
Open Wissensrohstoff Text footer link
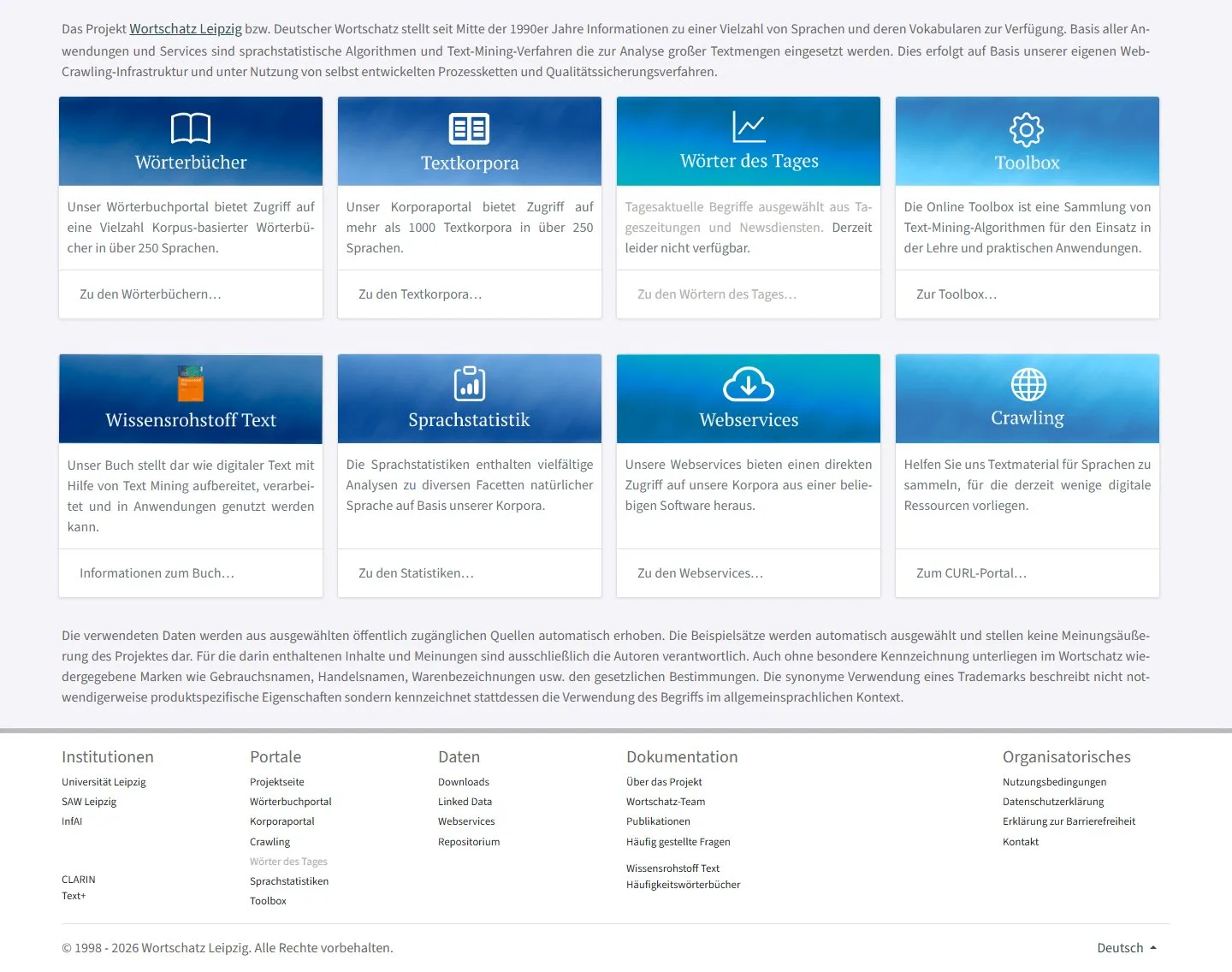coord(672,868)
